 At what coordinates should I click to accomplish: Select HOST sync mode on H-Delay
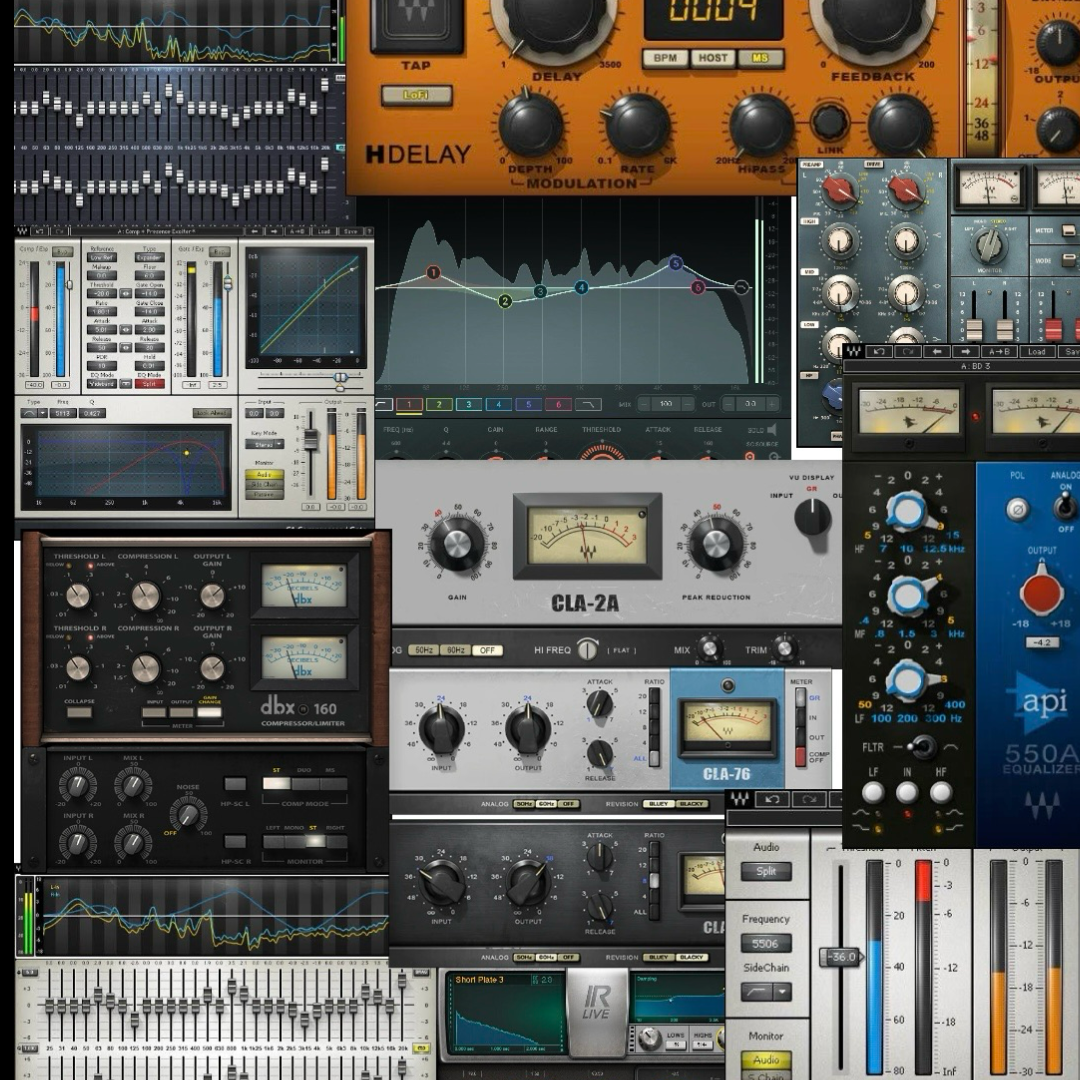[713, 58]
